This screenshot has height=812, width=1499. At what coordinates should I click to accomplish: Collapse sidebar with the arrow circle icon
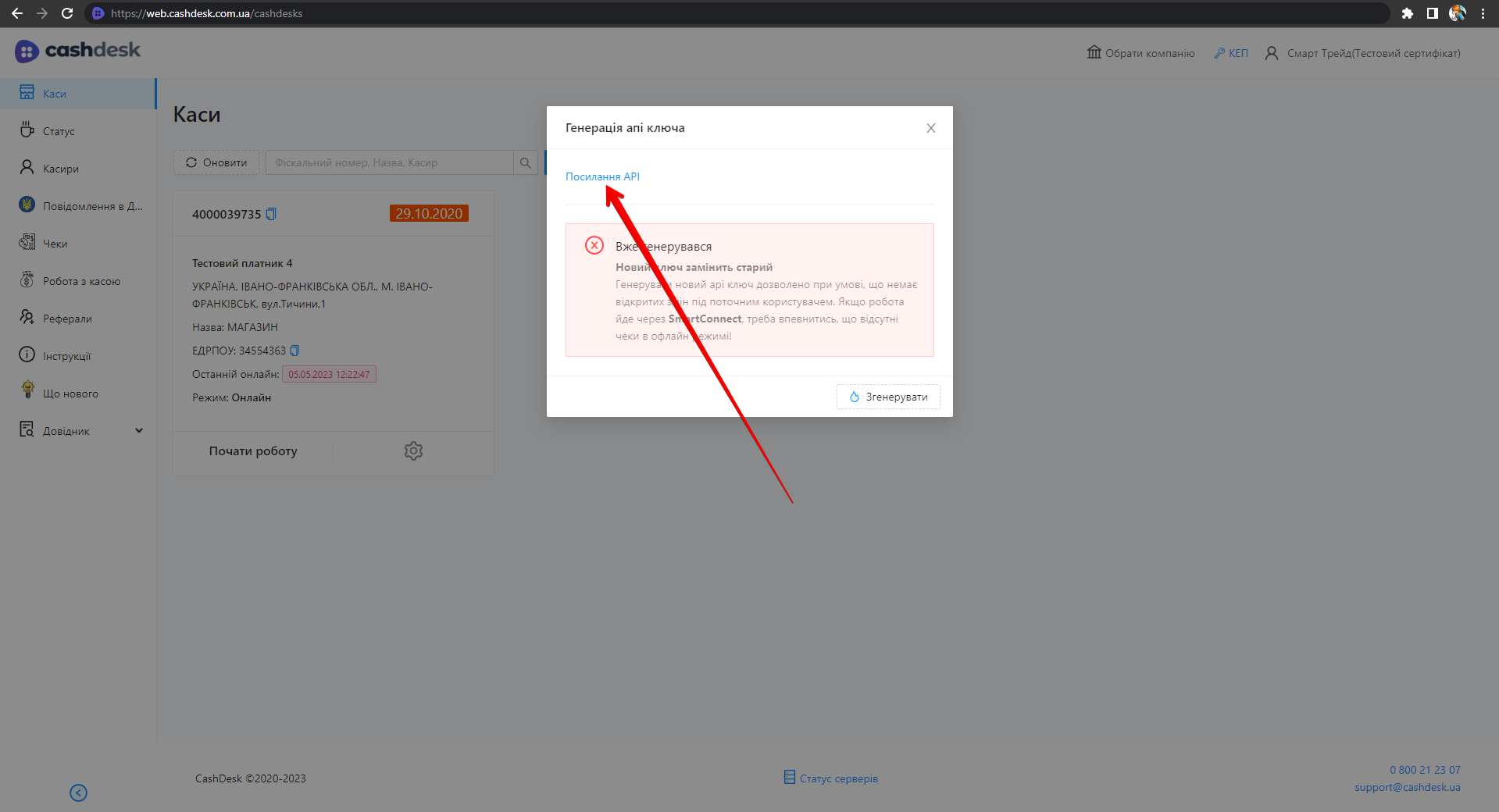point(78,792)
